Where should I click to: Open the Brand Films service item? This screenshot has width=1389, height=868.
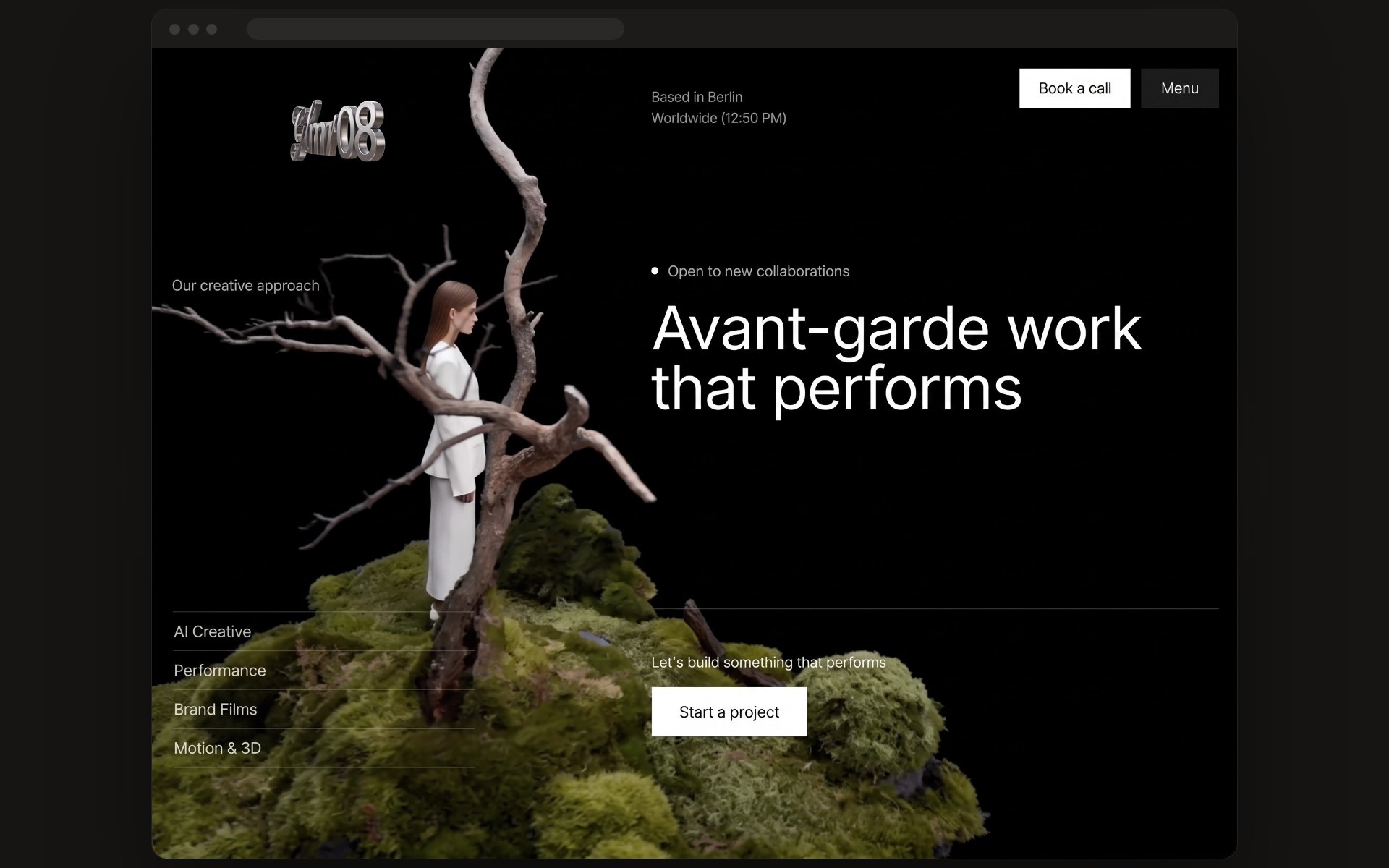point(323,710)
